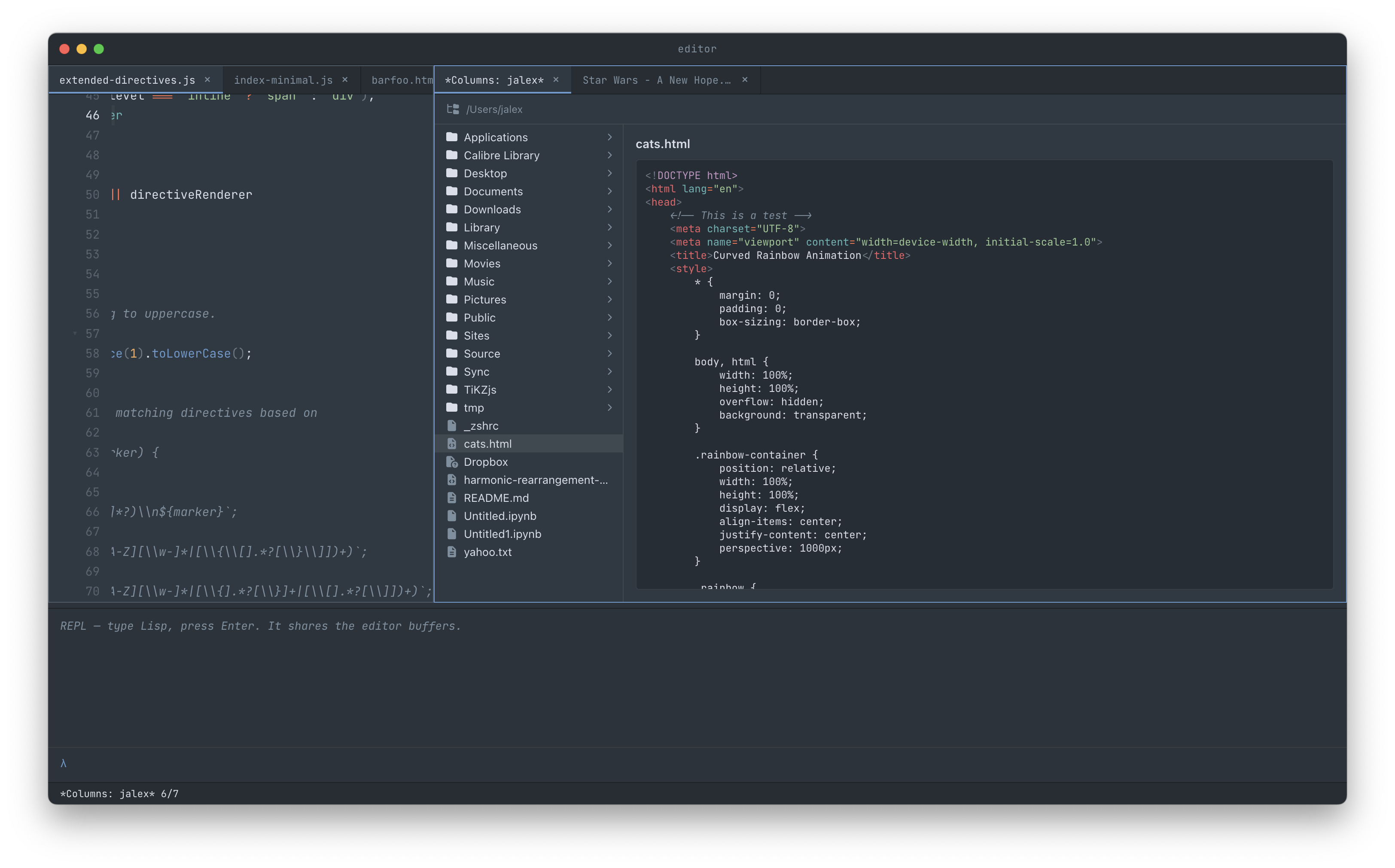The image size is (1395, 868).
Task: Click the Music folder icon
Action: click(452, 281)
